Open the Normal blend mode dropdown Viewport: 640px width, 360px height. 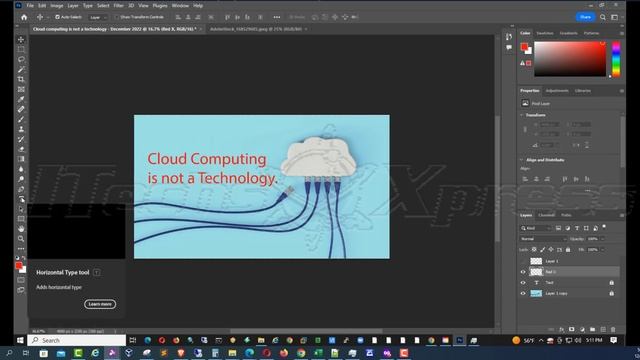coord(543,239)
